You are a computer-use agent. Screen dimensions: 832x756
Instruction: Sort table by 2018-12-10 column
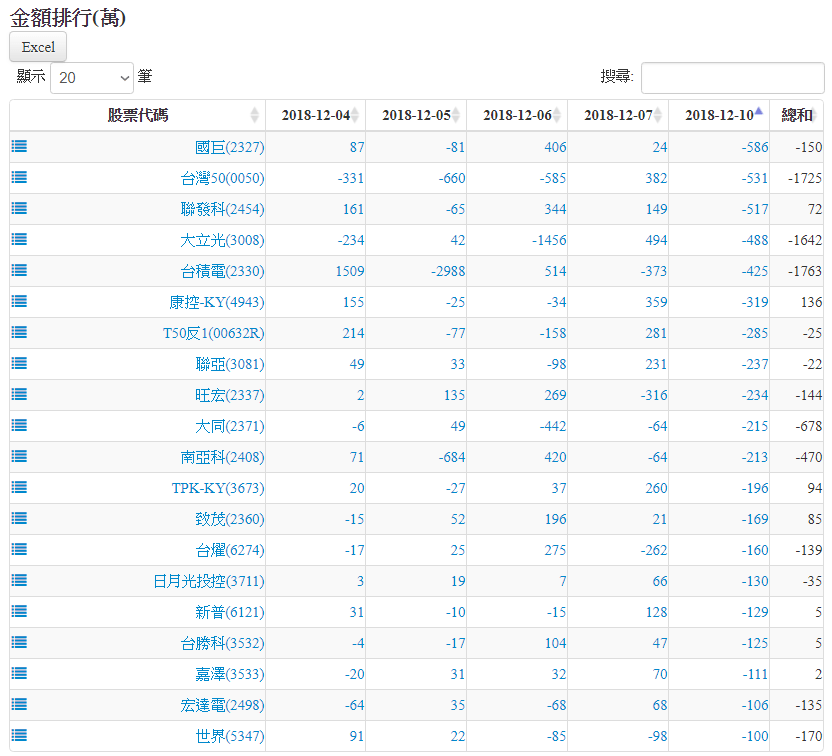(x=718, y=115)
